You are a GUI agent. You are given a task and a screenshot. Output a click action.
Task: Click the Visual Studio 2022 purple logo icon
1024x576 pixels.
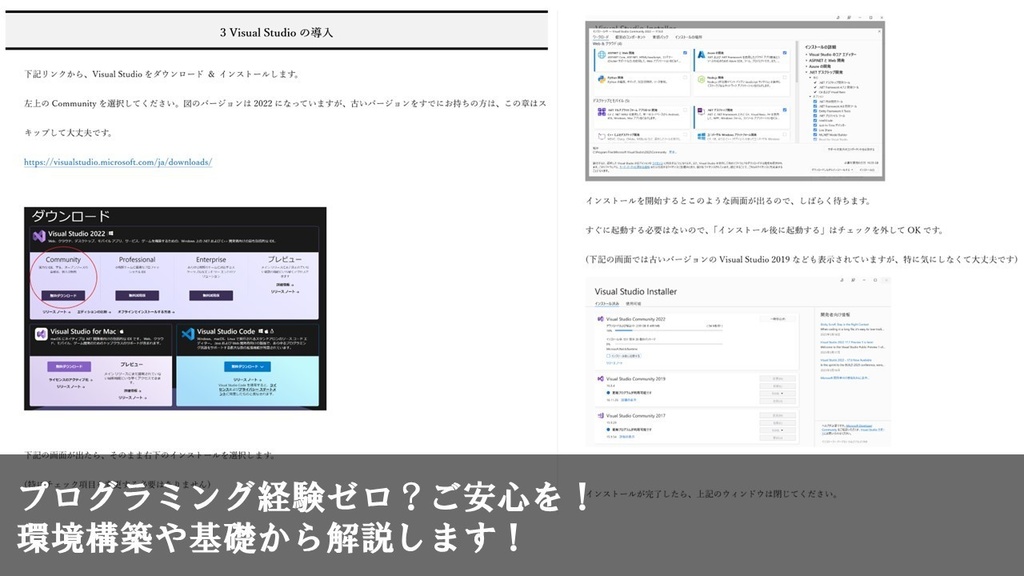[40, 236]
